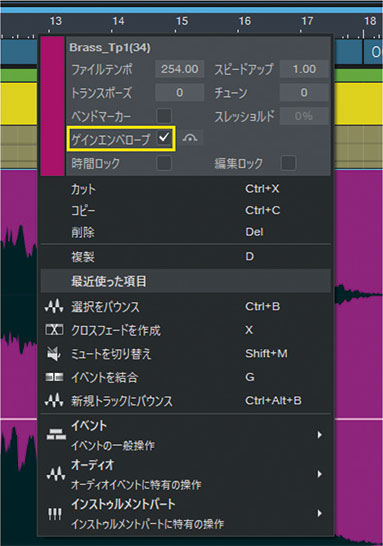This screenshot has height=546, width=383.
Task: Click the イベントの一般操作 description text
Action: tap(113, 445)
